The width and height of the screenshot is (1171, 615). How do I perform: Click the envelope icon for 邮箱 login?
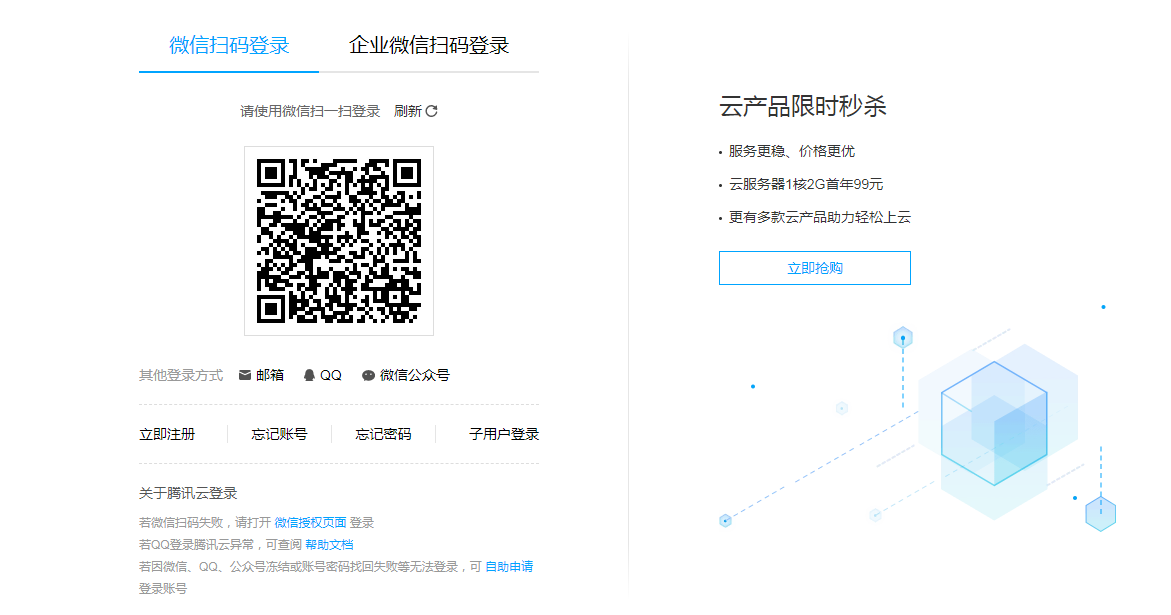pos(244,375)
